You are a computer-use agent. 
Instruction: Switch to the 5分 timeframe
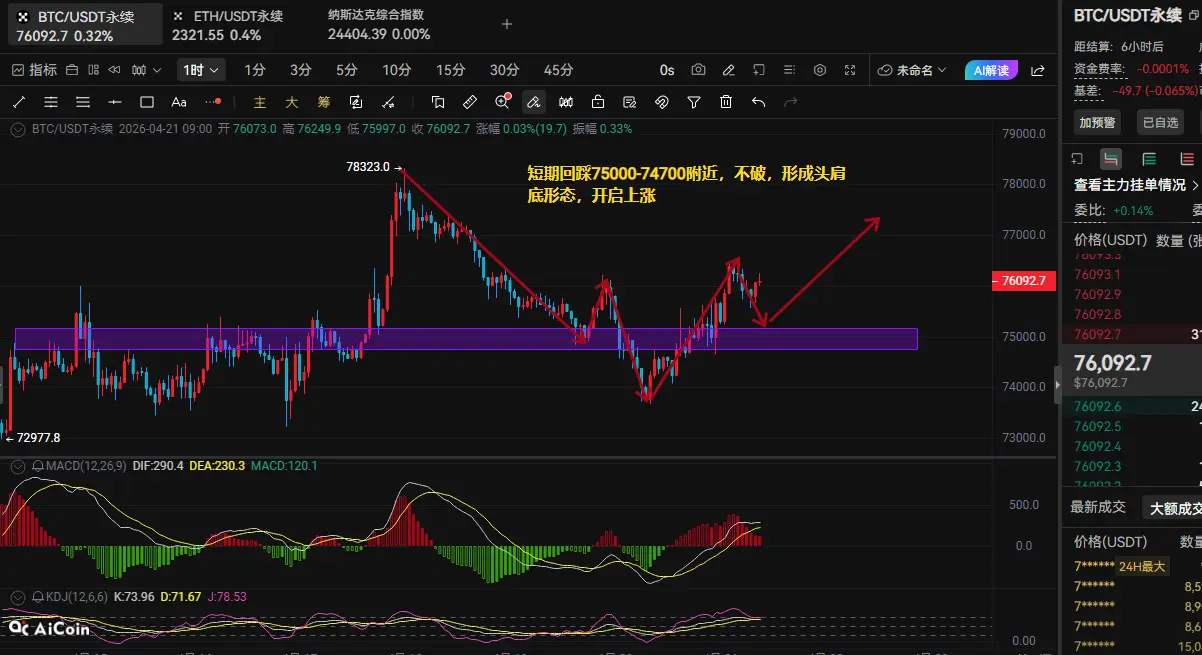(346, 70)
